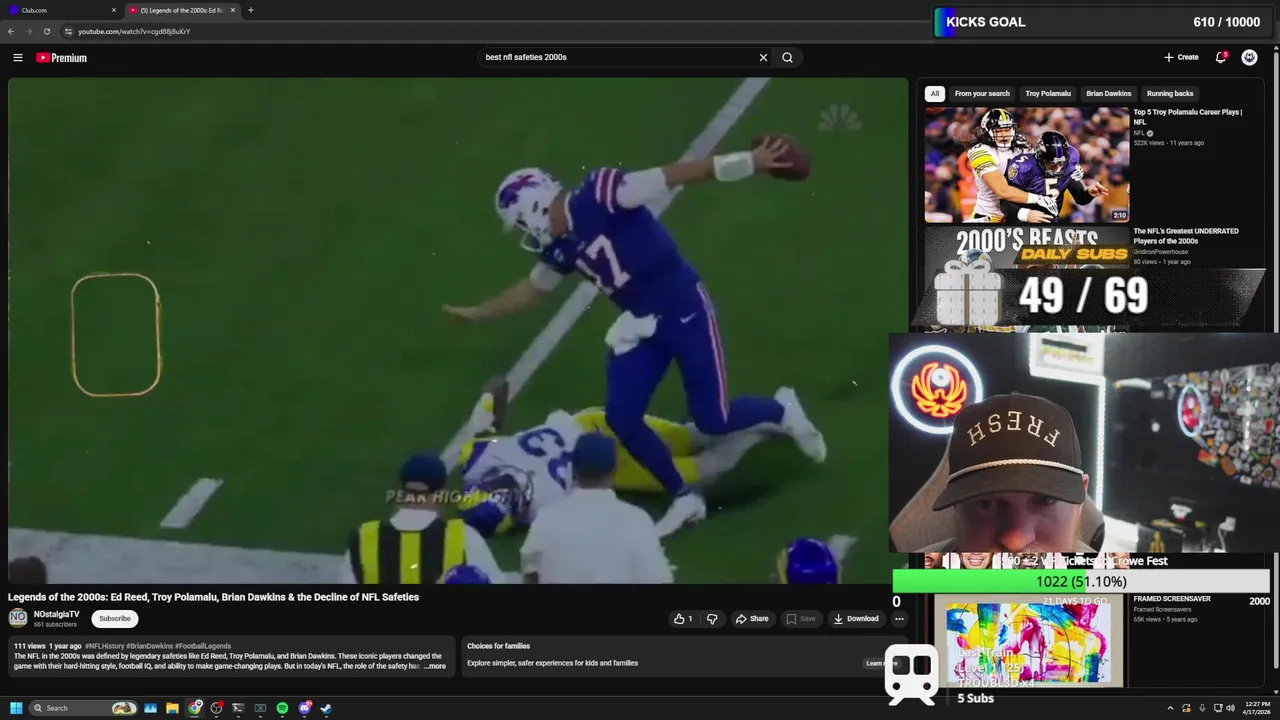The width and height of the screenshot is (1280, 720).
Task: Go forward with browser forward arrow
Action: tap(29, 31)
